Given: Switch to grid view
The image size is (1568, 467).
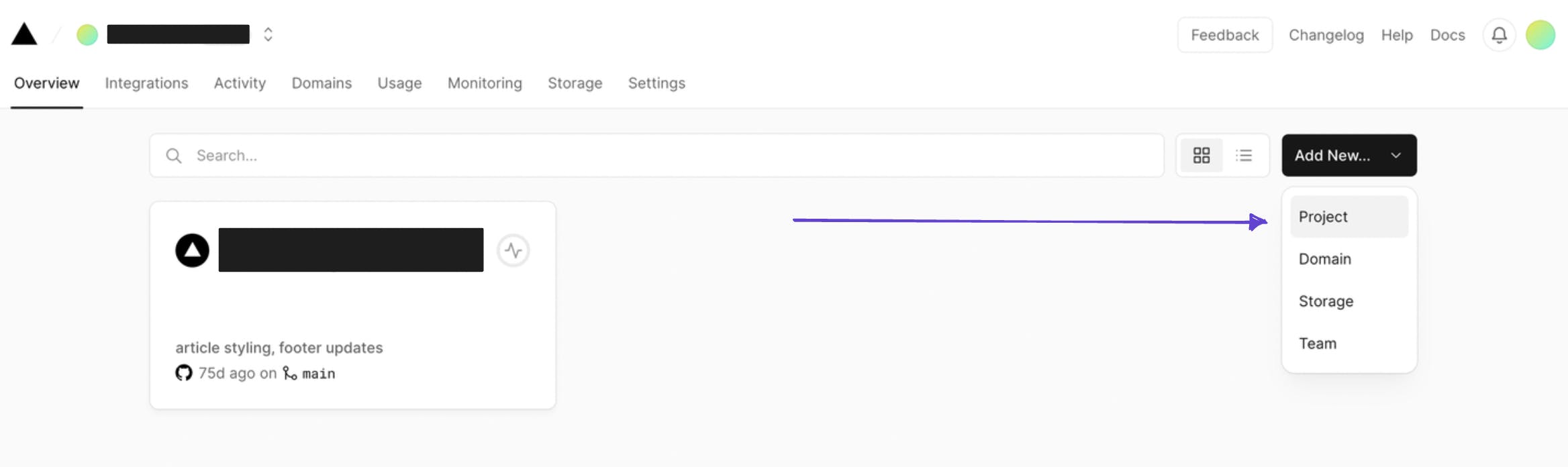Looking at the screenshot, I should (x=1202, y=156).
